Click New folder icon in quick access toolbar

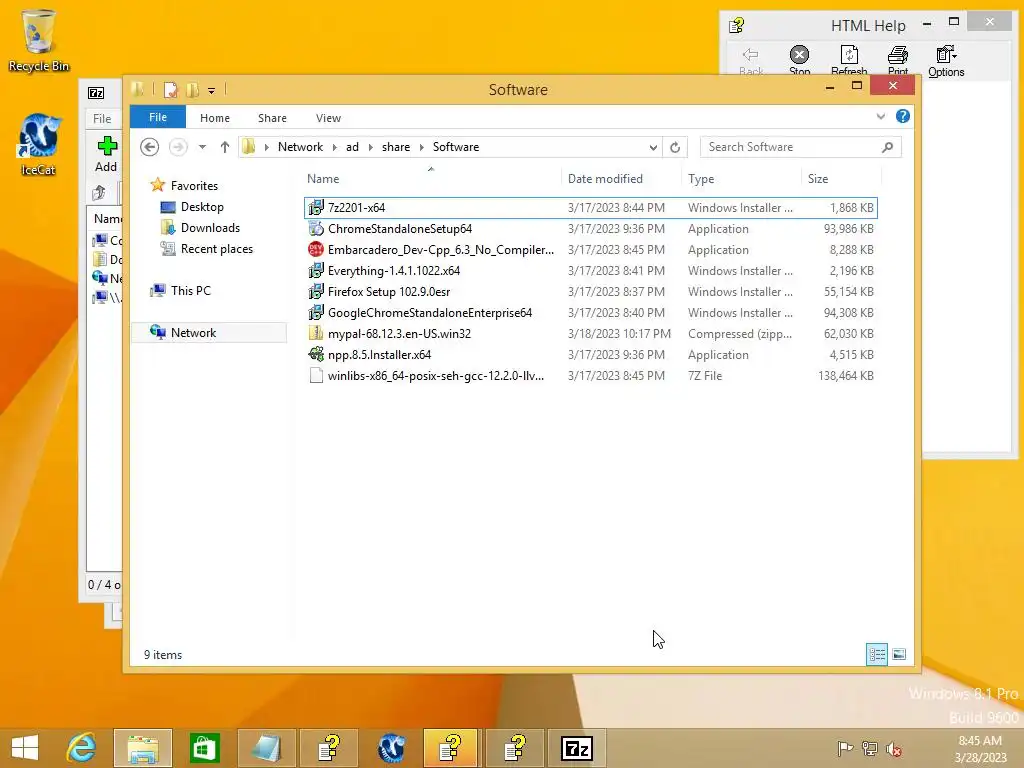(x=193, y=89)
